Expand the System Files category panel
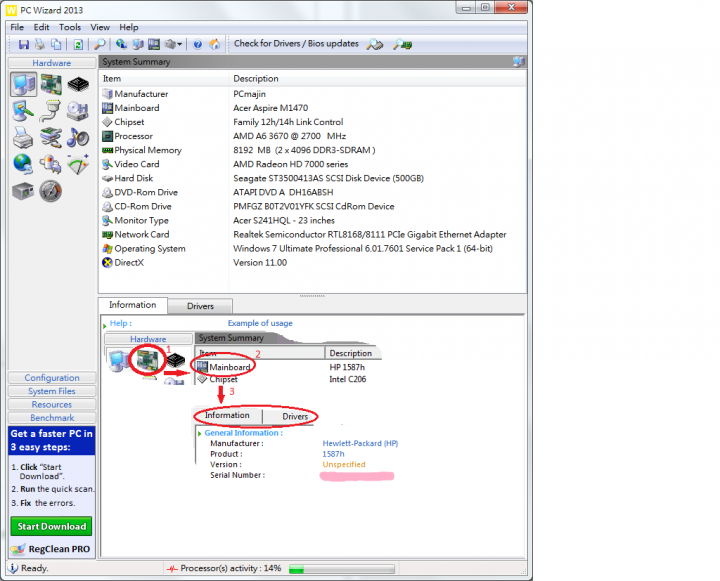720x581 pixels. pyautogui.click(x=52, y=391)
